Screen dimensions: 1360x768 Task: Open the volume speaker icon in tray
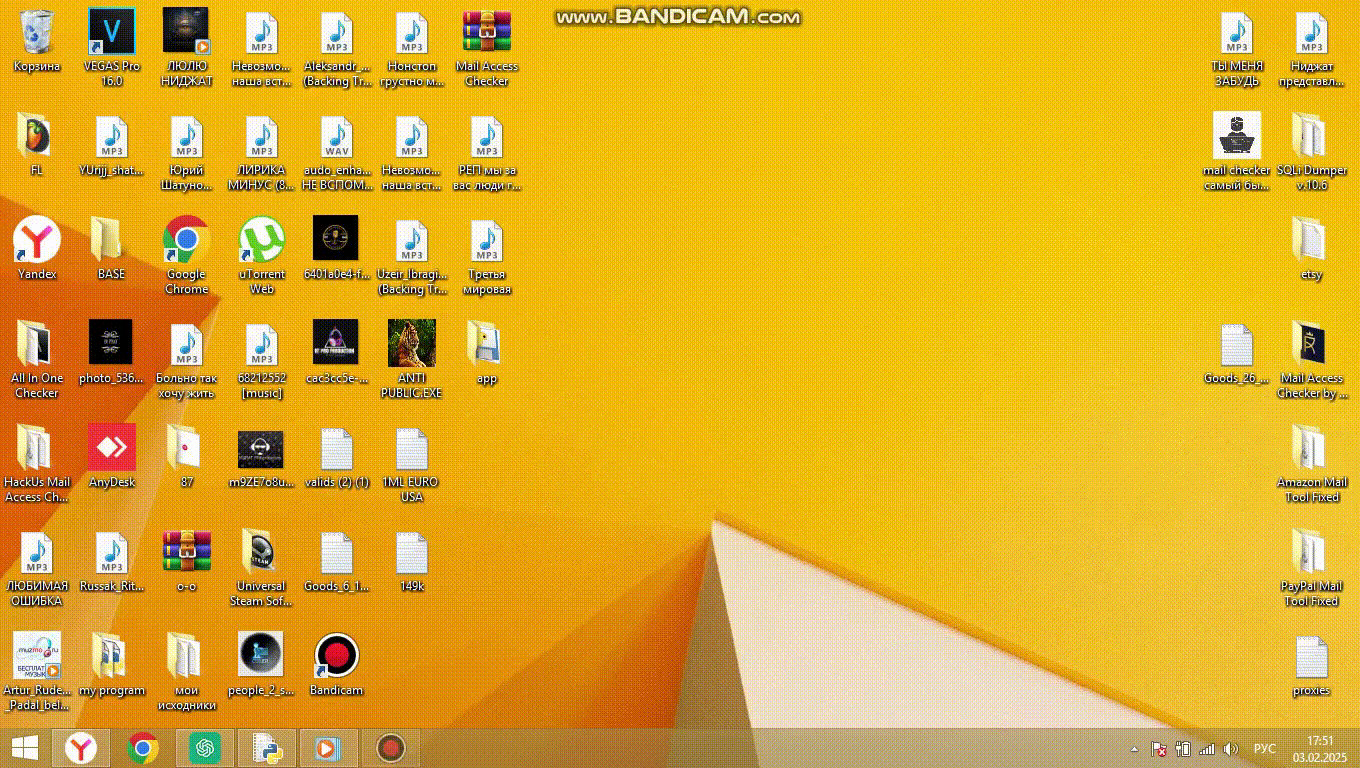coord(1231,749)
